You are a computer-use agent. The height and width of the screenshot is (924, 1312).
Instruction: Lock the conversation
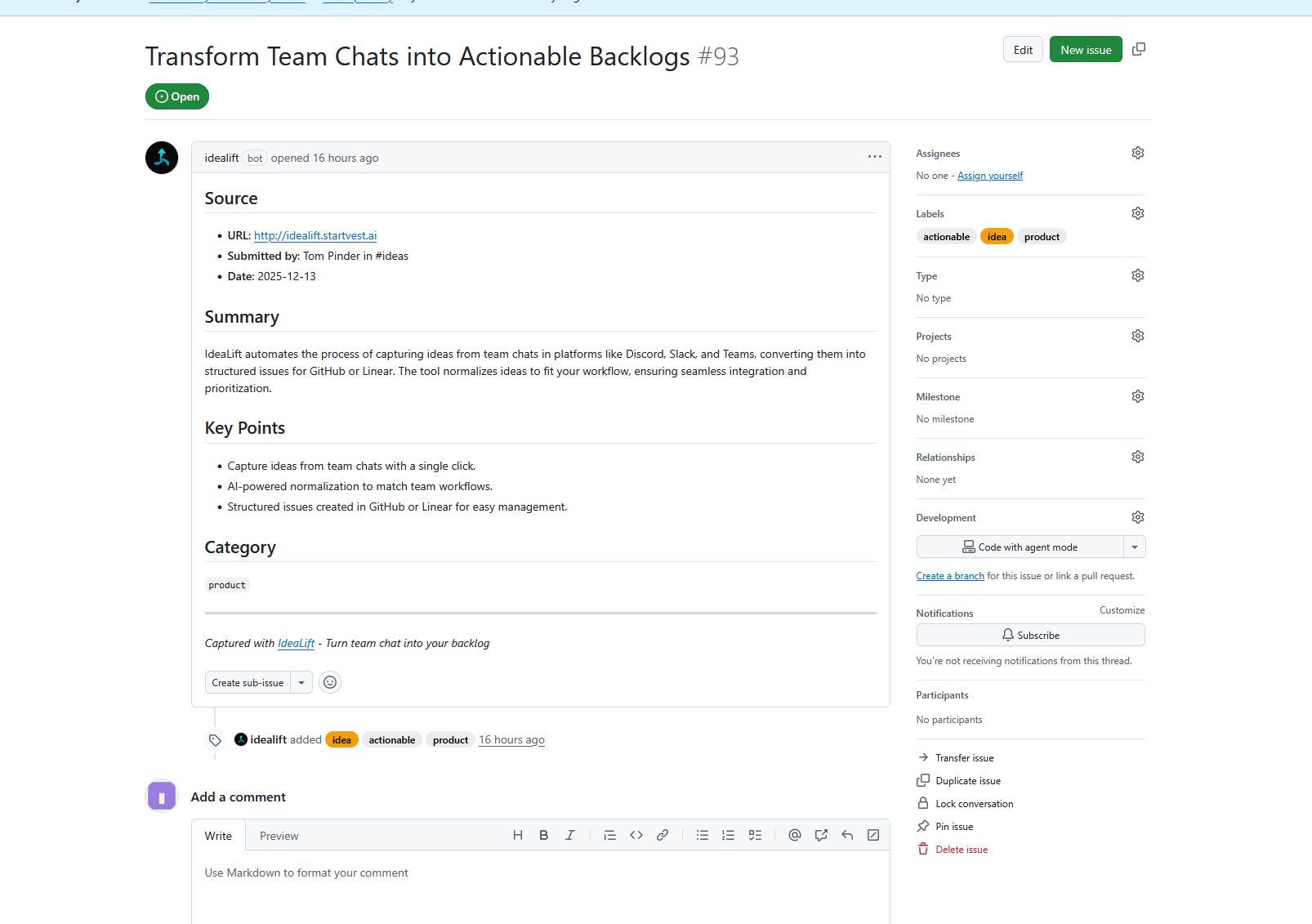coord(974,803)
